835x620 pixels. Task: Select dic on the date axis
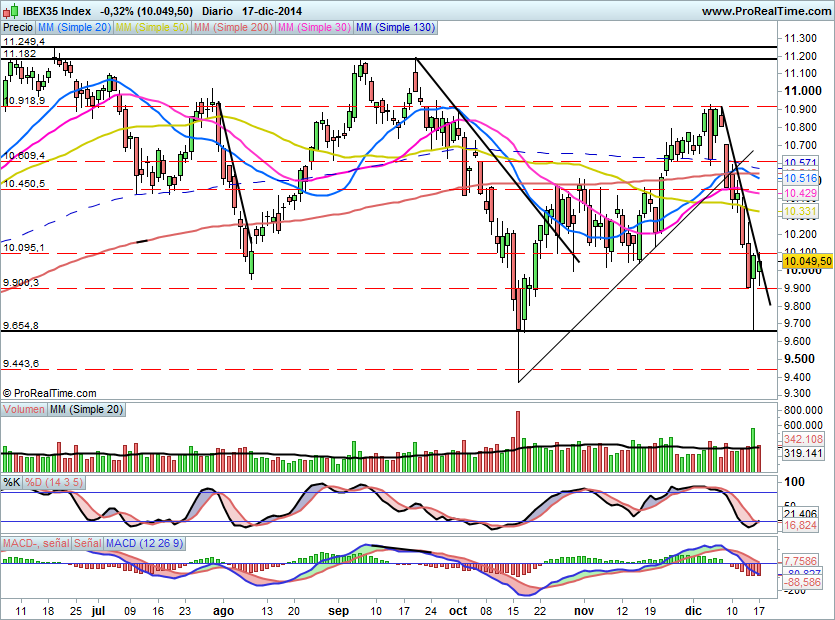click(x=694, y=610)
